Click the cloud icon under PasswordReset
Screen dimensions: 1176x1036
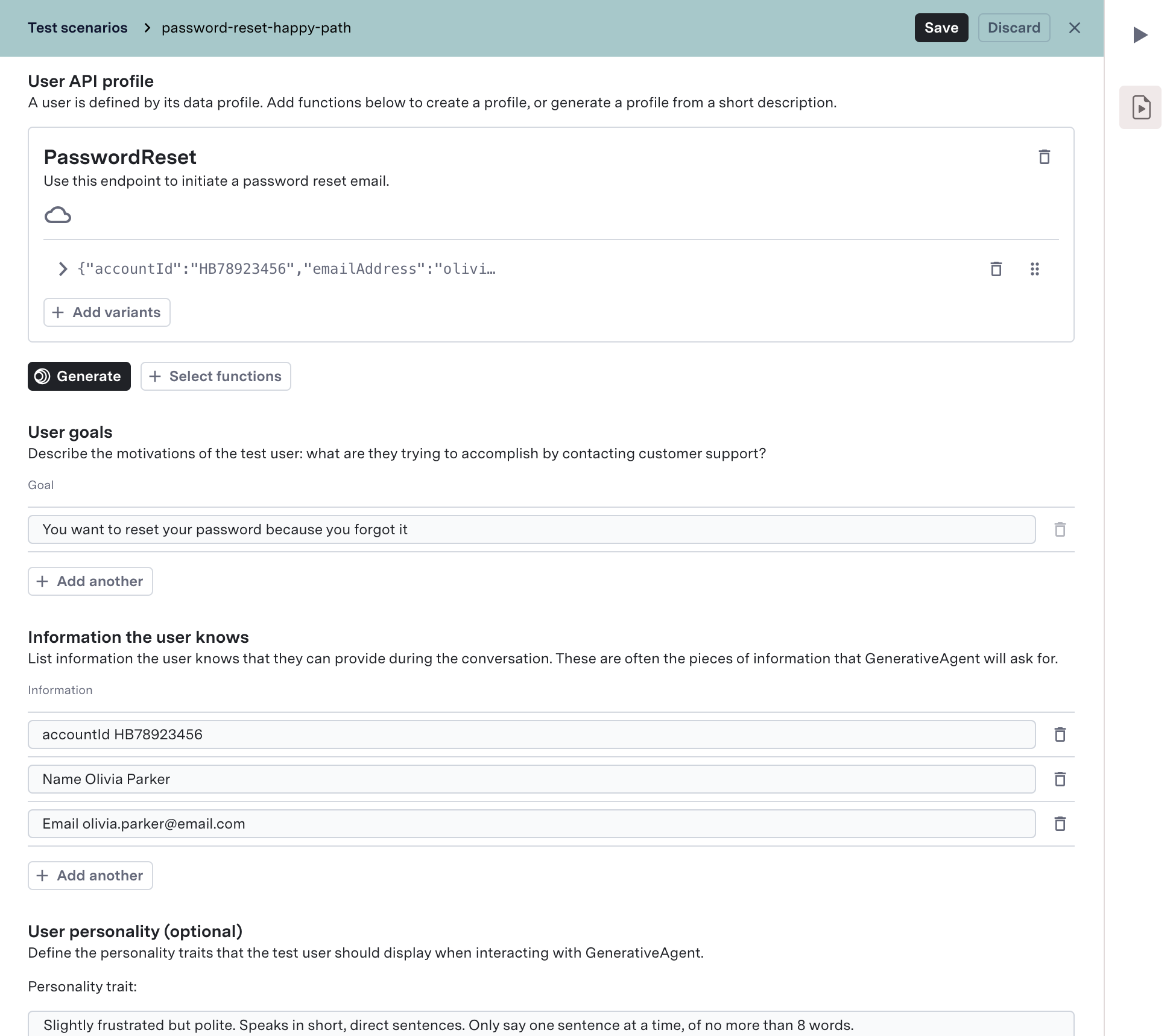pyautogui.click(x=58, y=215)
